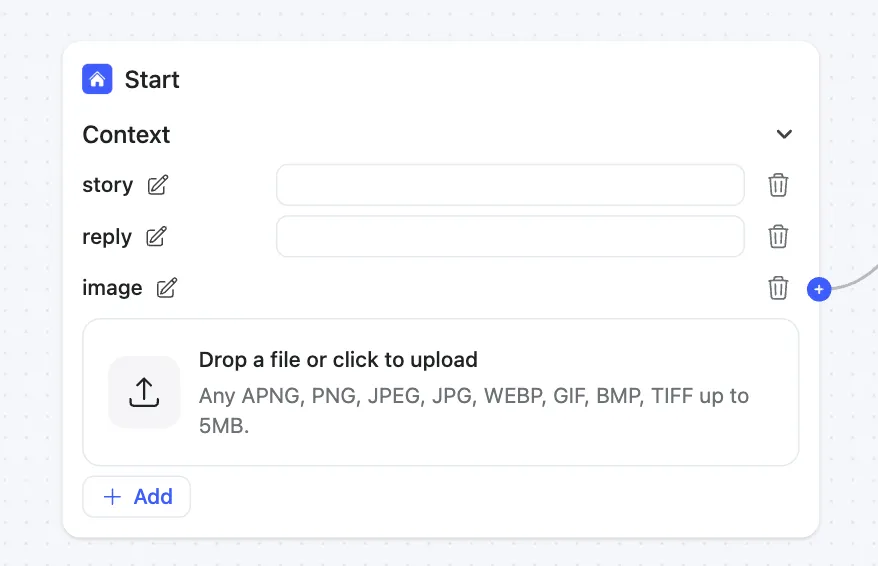Edit the story variable with pencil icon
This screenshot has width=878, height=566.
pyautogui.click(x=158, y=185)
